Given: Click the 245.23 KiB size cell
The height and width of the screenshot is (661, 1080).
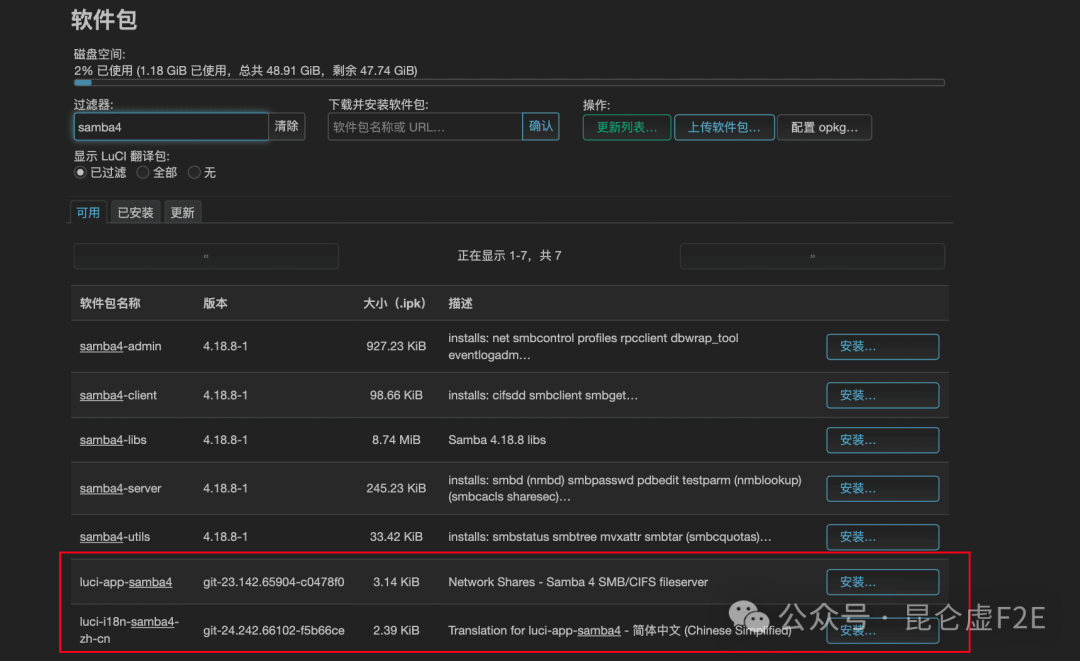Looking at the screenshot, I should [x=396, y=489].
